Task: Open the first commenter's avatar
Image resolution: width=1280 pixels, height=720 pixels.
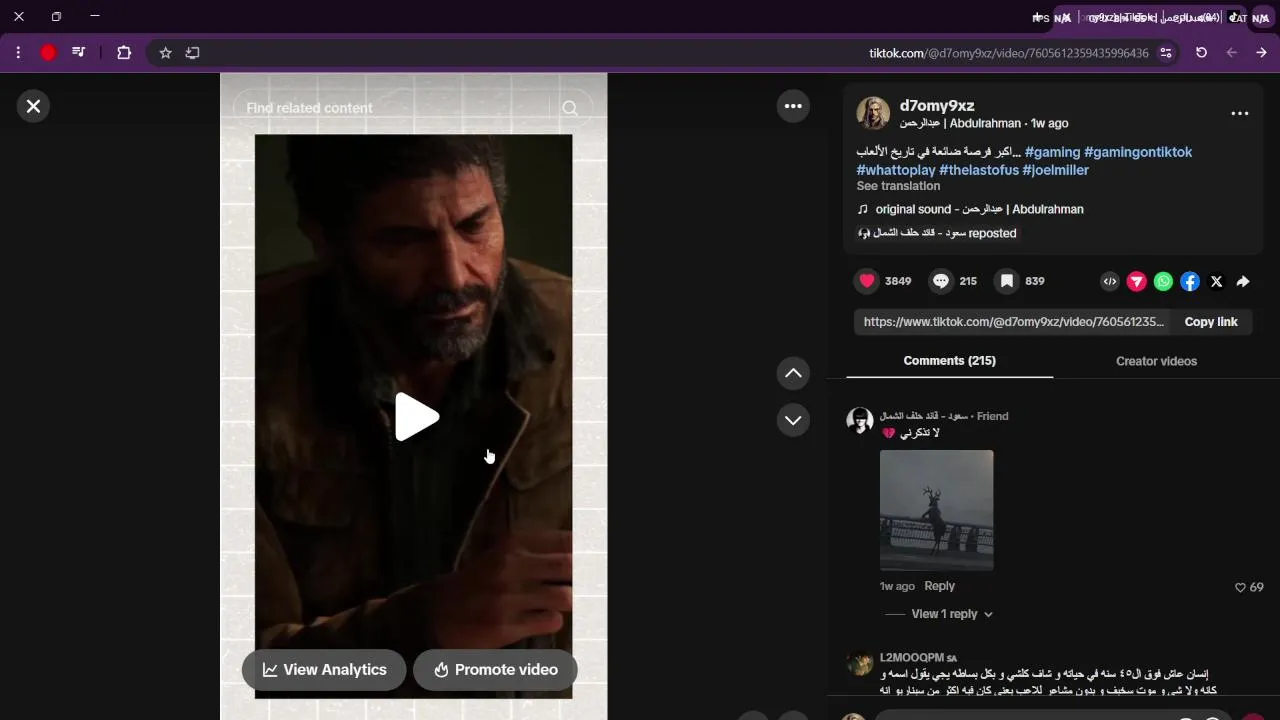Action: pyautogui.click(x=860, y=420)
